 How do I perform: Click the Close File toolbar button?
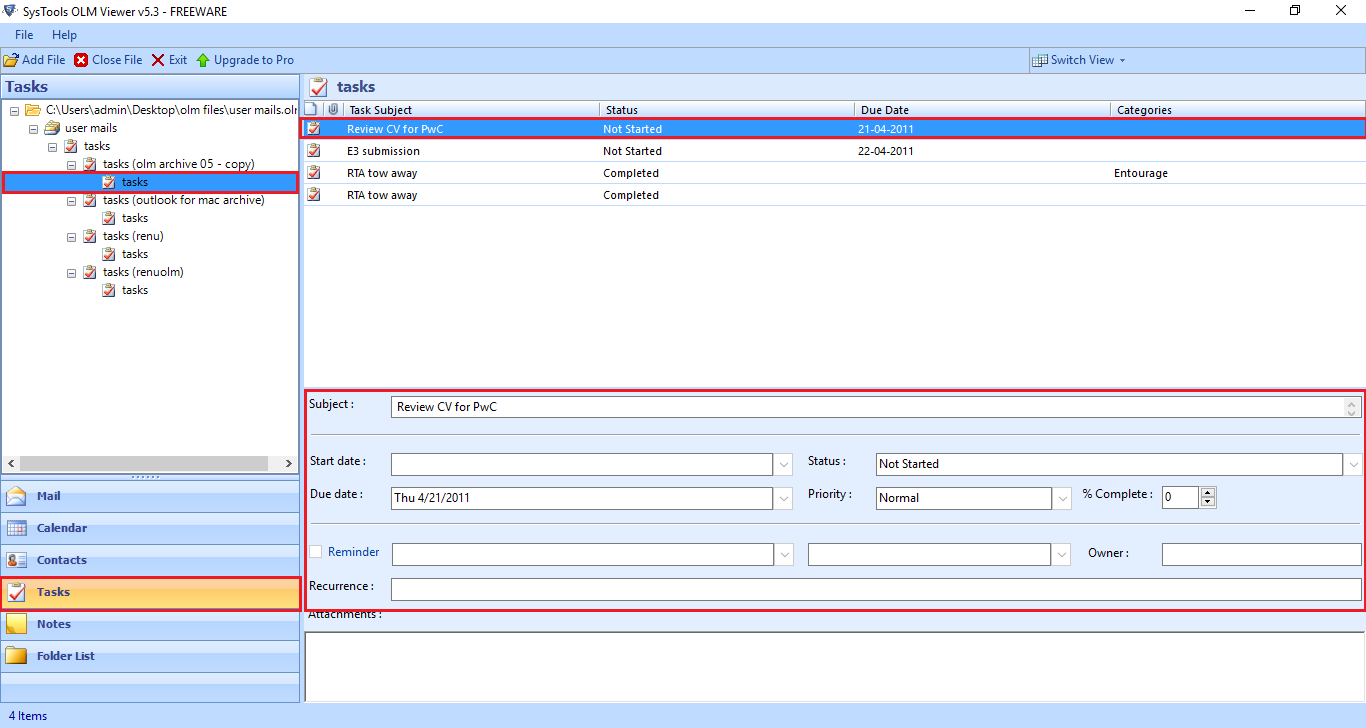(x=108, y=60)
